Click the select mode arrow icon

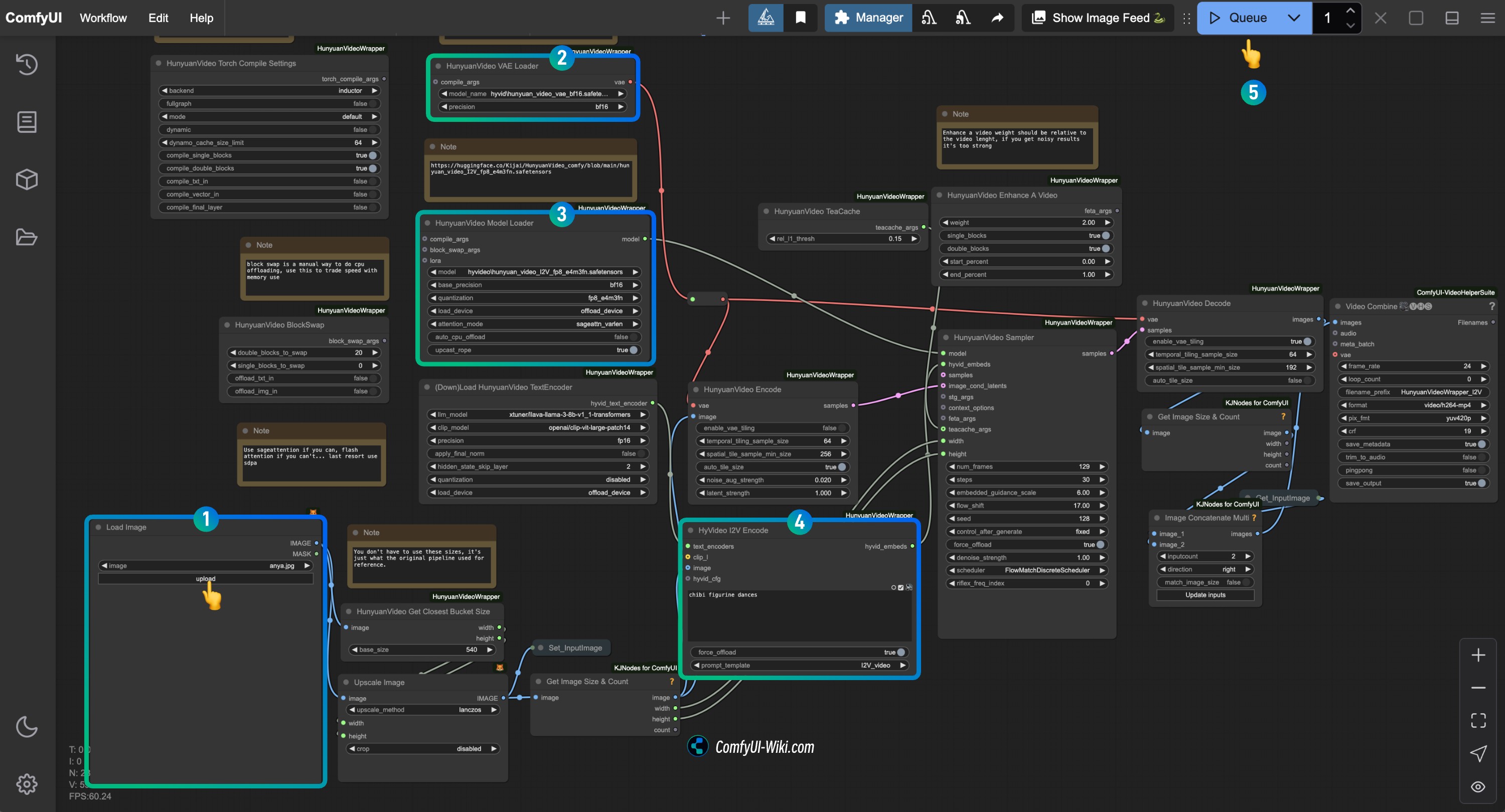[x=1478, y=754]
